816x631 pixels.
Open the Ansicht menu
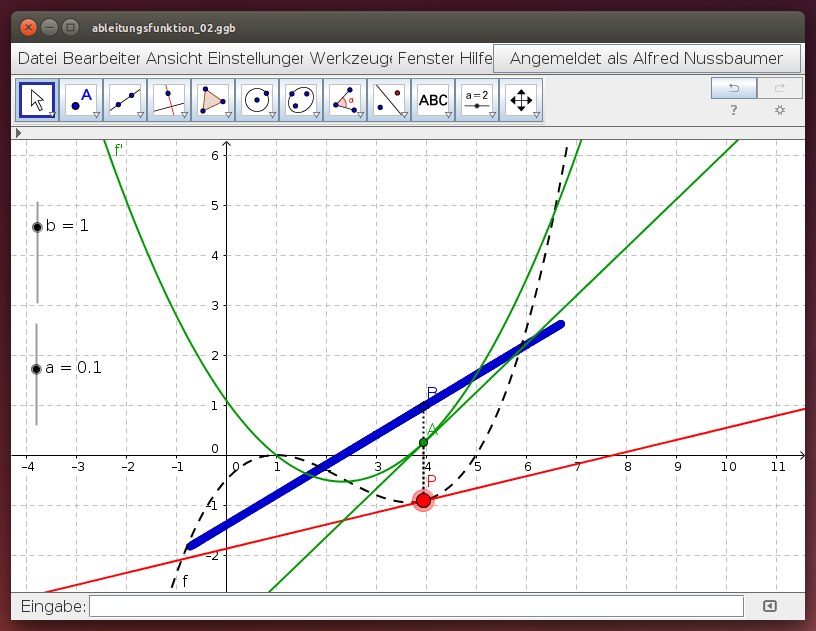click(174, 58)
